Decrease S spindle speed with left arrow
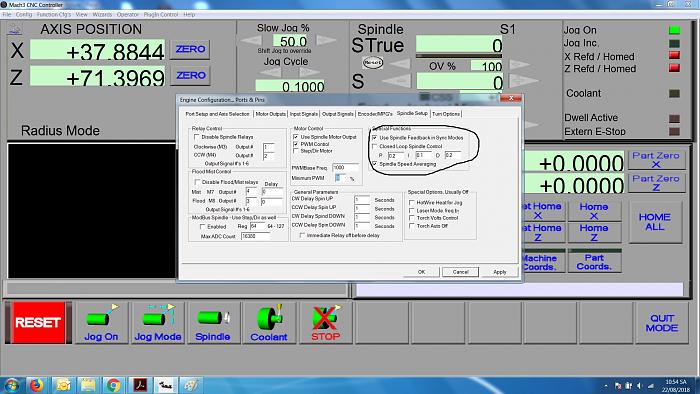This screenshot has height=394, width=700. [x=396, y=81]
